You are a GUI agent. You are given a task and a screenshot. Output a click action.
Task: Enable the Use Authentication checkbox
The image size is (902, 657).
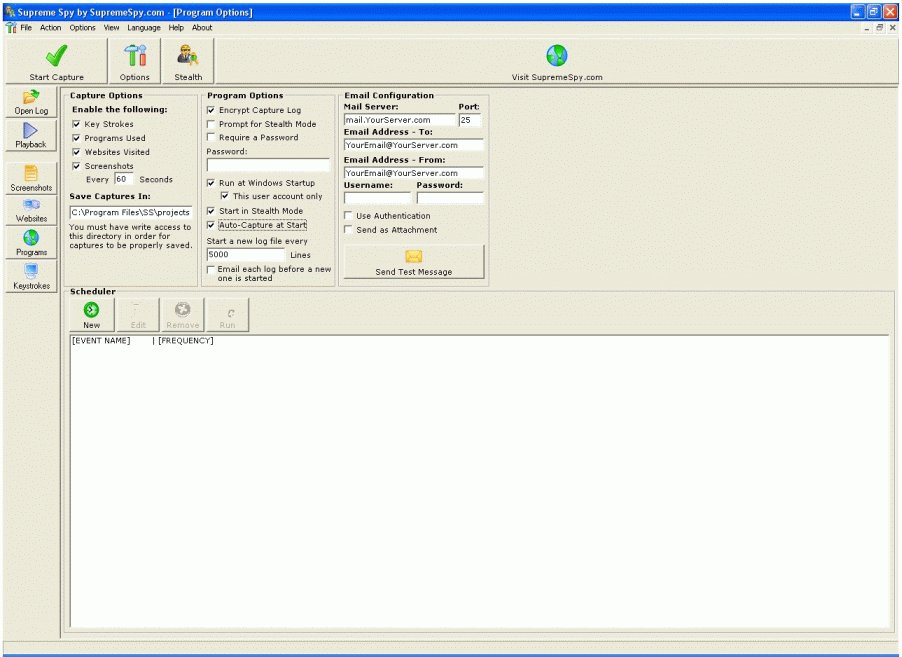click(x=348, y=216)
